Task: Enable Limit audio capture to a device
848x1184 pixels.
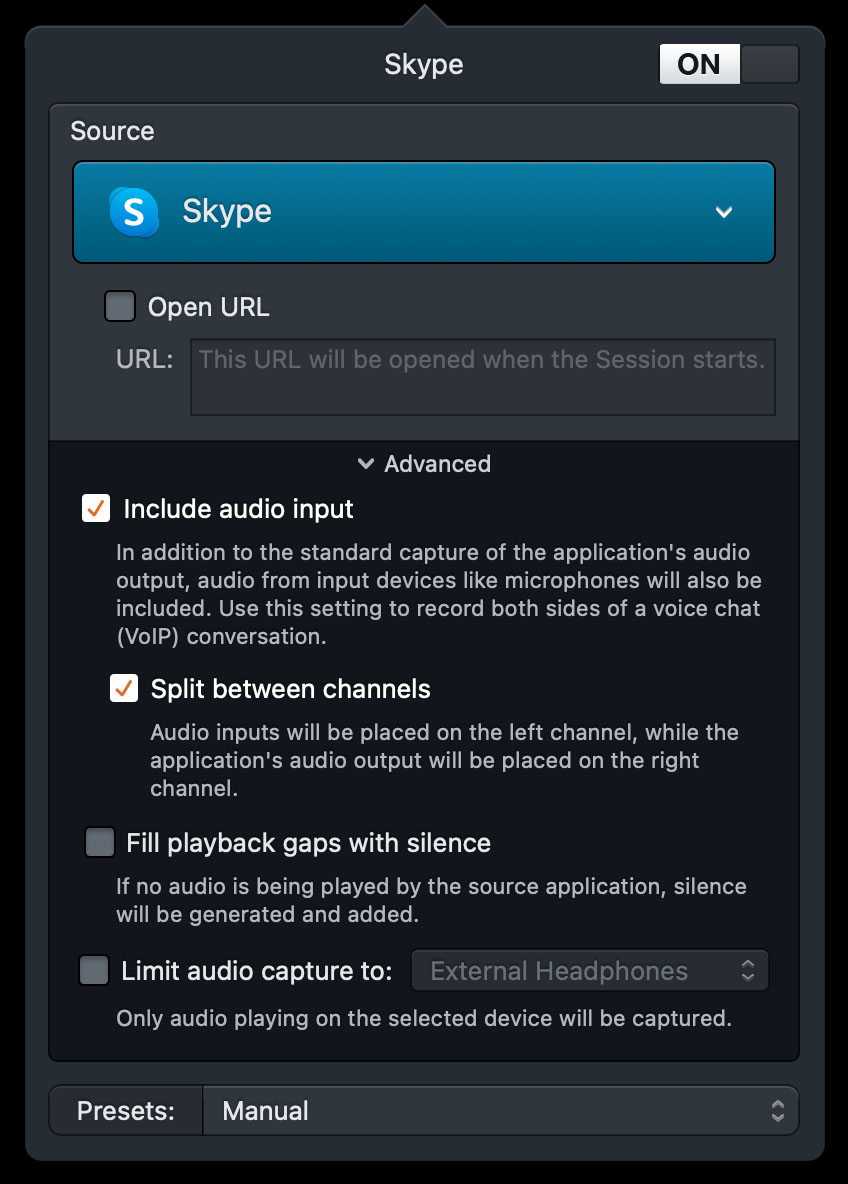Action: [x=93, y=970]
